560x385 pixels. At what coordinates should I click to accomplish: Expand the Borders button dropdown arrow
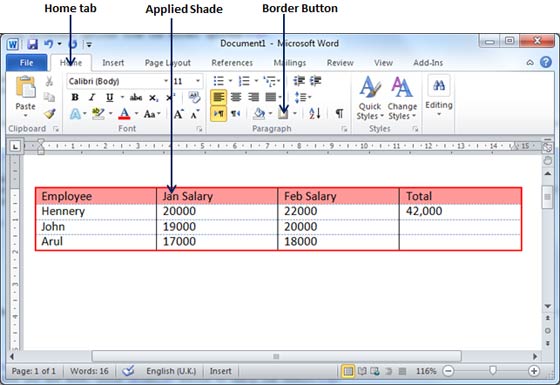[x=295, y=114]
